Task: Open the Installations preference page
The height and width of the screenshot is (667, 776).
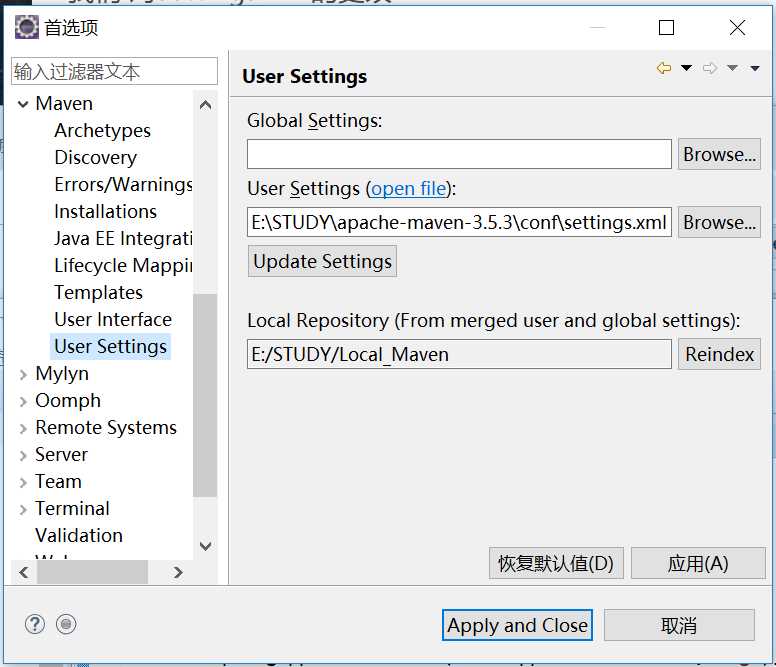Action: (105, 211)
